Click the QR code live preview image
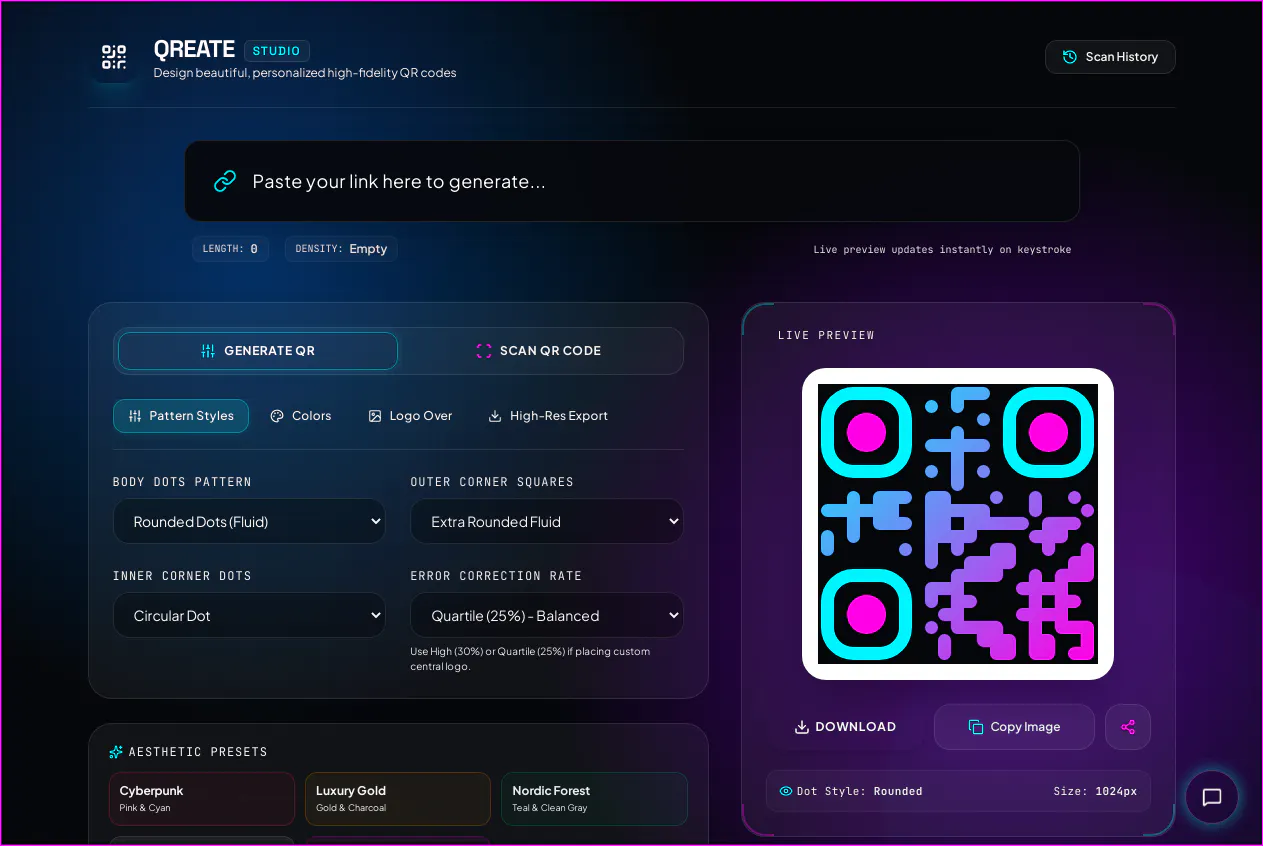 point(958,524)
